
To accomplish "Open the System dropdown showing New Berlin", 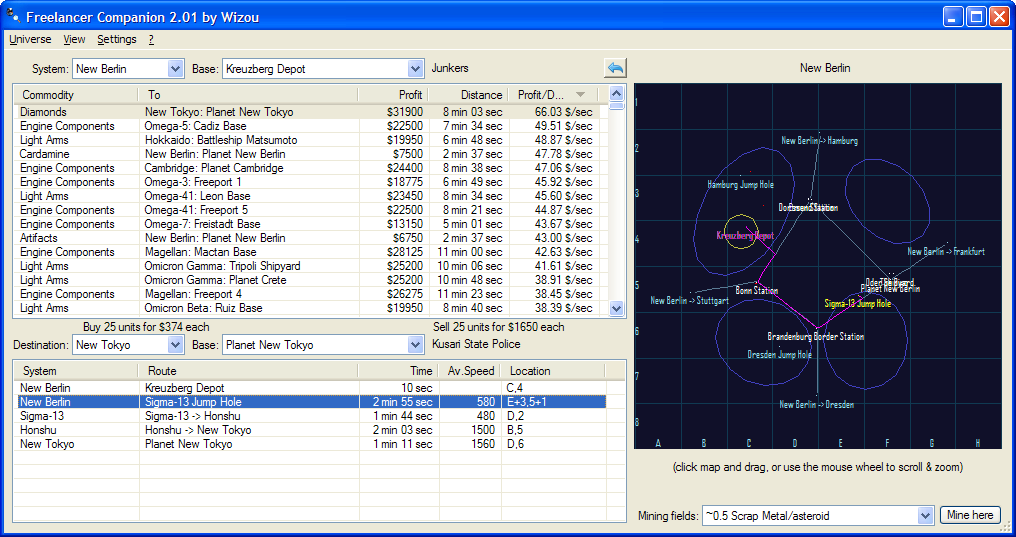I will coord(176,69).
